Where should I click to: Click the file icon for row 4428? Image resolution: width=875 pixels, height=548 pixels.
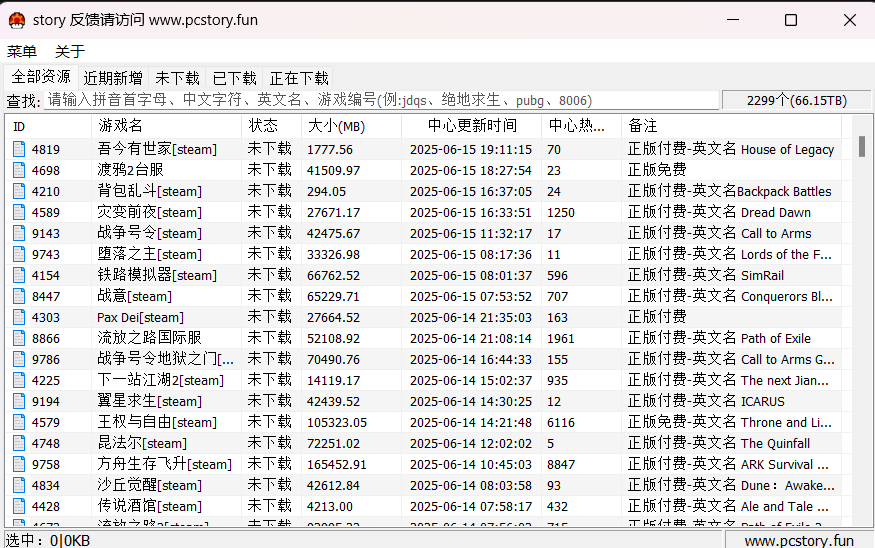(19, 507)
